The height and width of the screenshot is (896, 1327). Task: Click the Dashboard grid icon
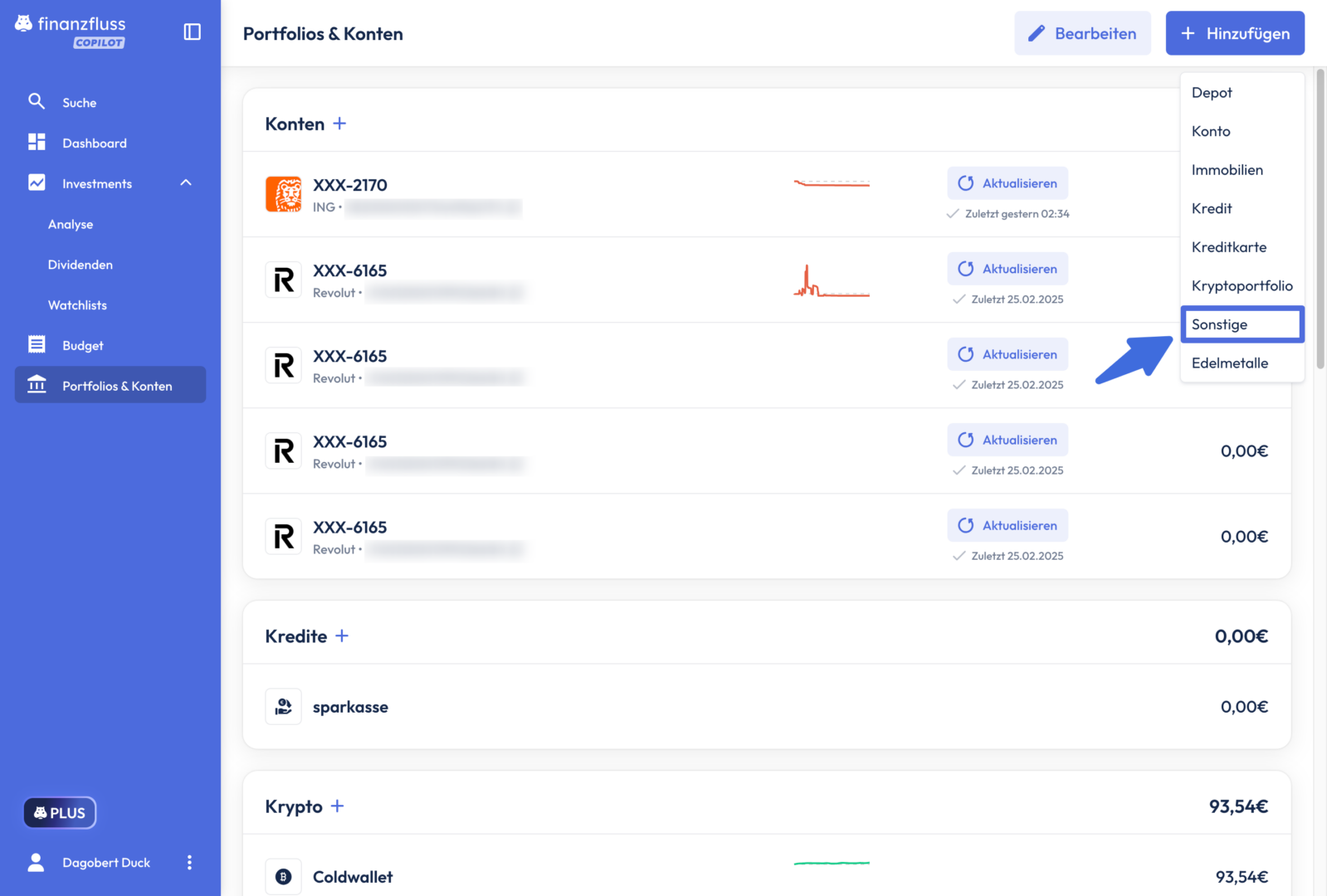[x=37, y=142]
